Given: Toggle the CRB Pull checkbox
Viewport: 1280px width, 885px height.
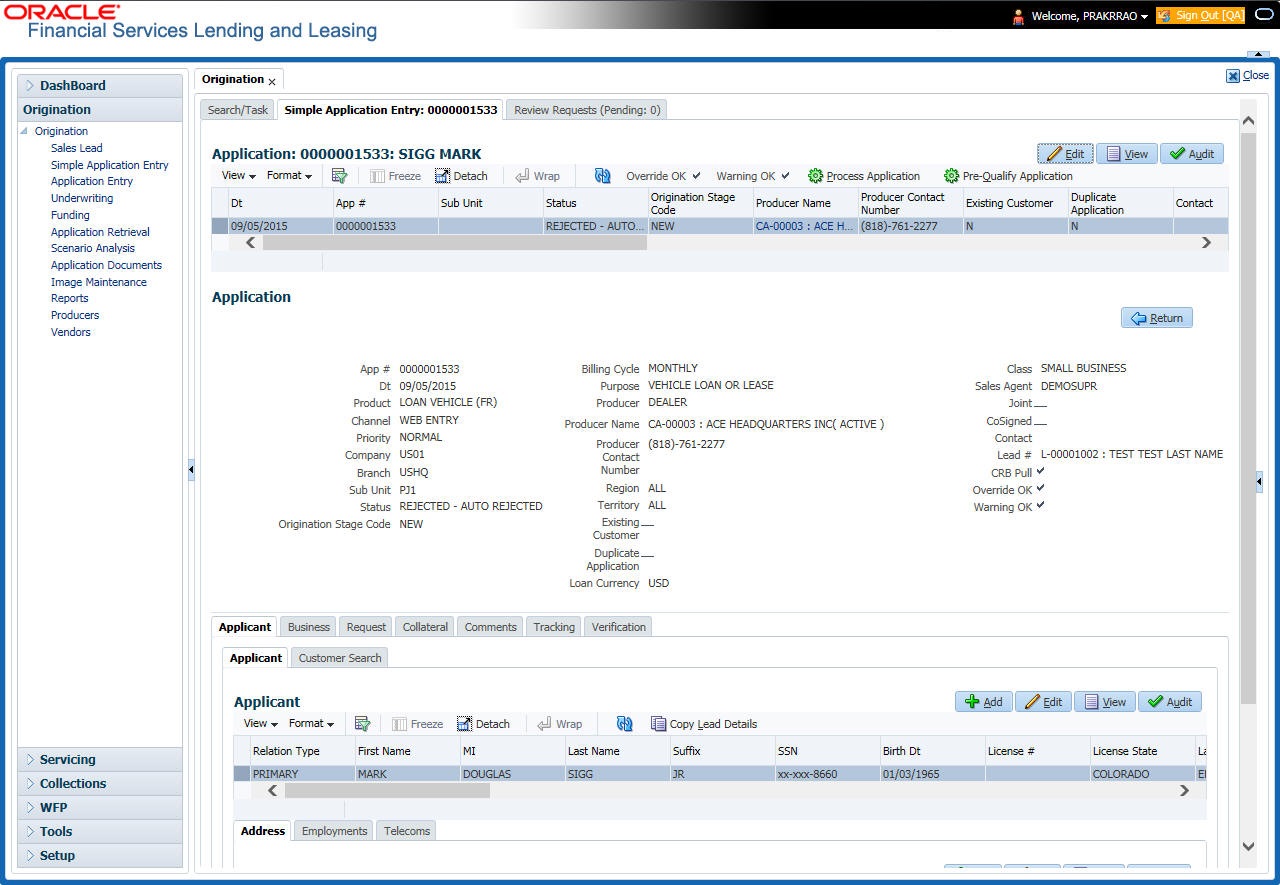Looking at the screenshot, I should 1041,471.
